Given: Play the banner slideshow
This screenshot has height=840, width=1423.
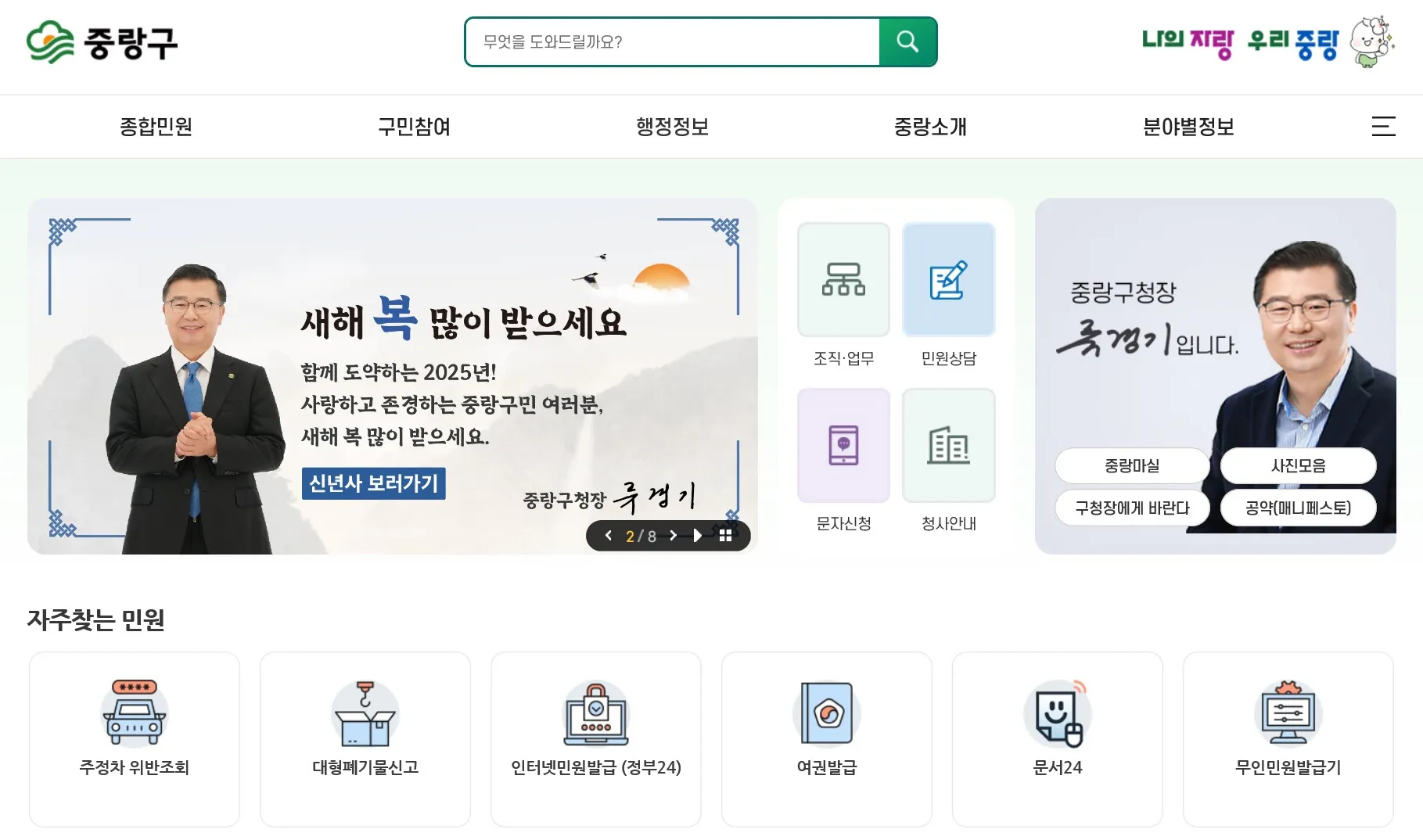Looking at the screenshot, I should 698,536.
